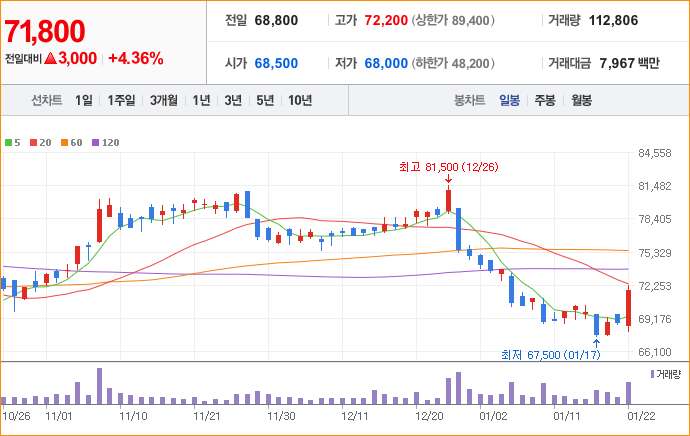Screen dimensions: 690x436
Task: Click the 11/10 date axis label
Action: coord(133,416)
